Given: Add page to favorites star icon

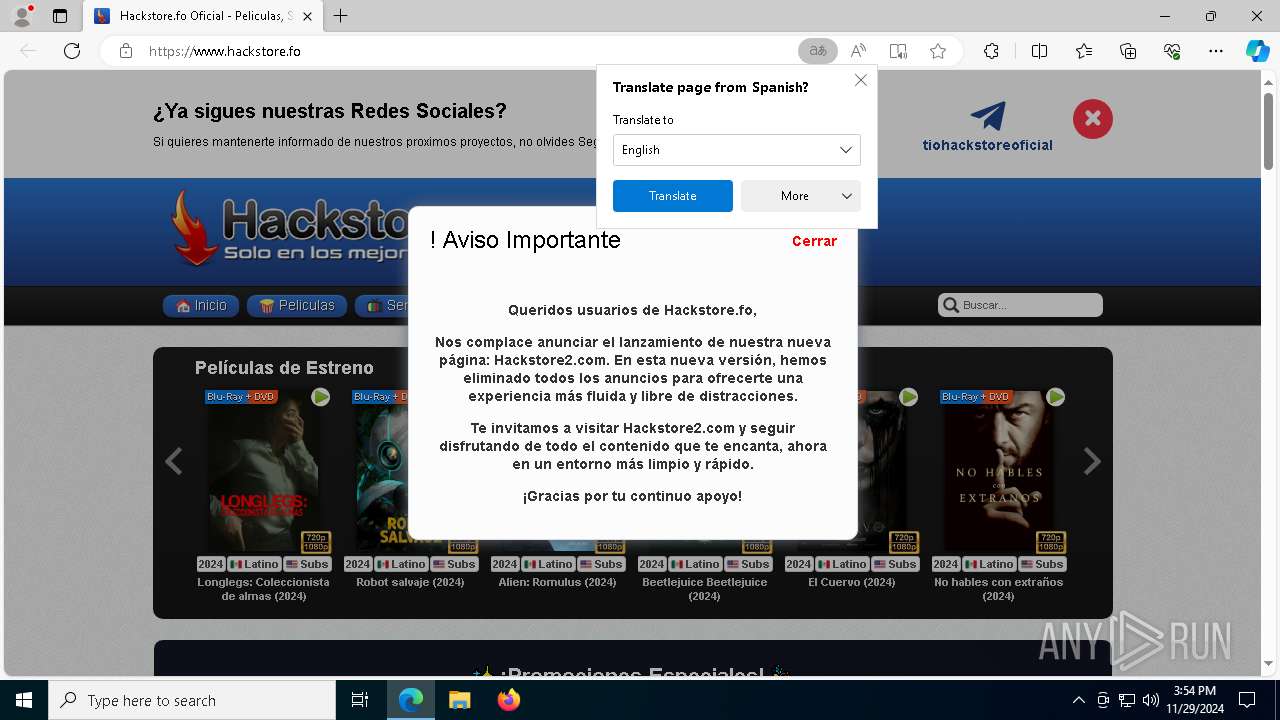Looking at the screenshot, I should (938, 51).
